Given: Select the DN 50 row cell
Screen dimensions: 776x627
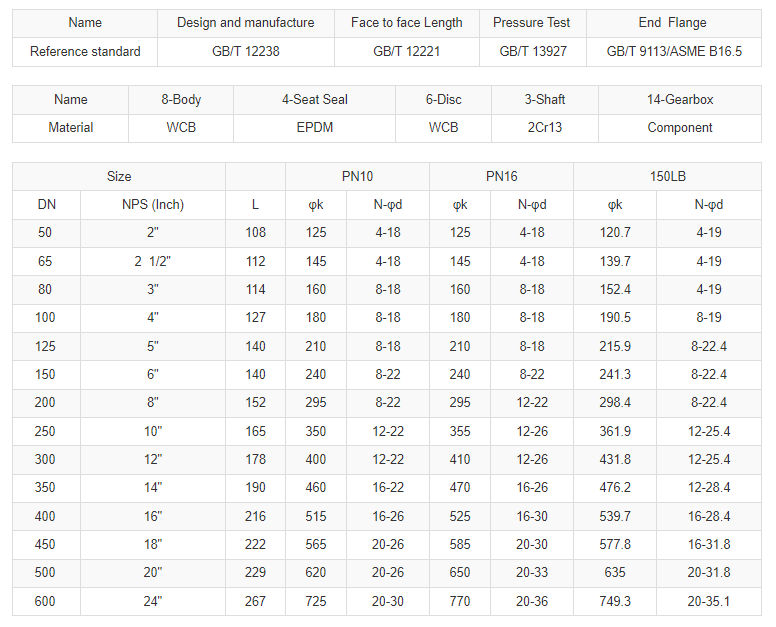Looking at the screenshot, I should point(46,233).
